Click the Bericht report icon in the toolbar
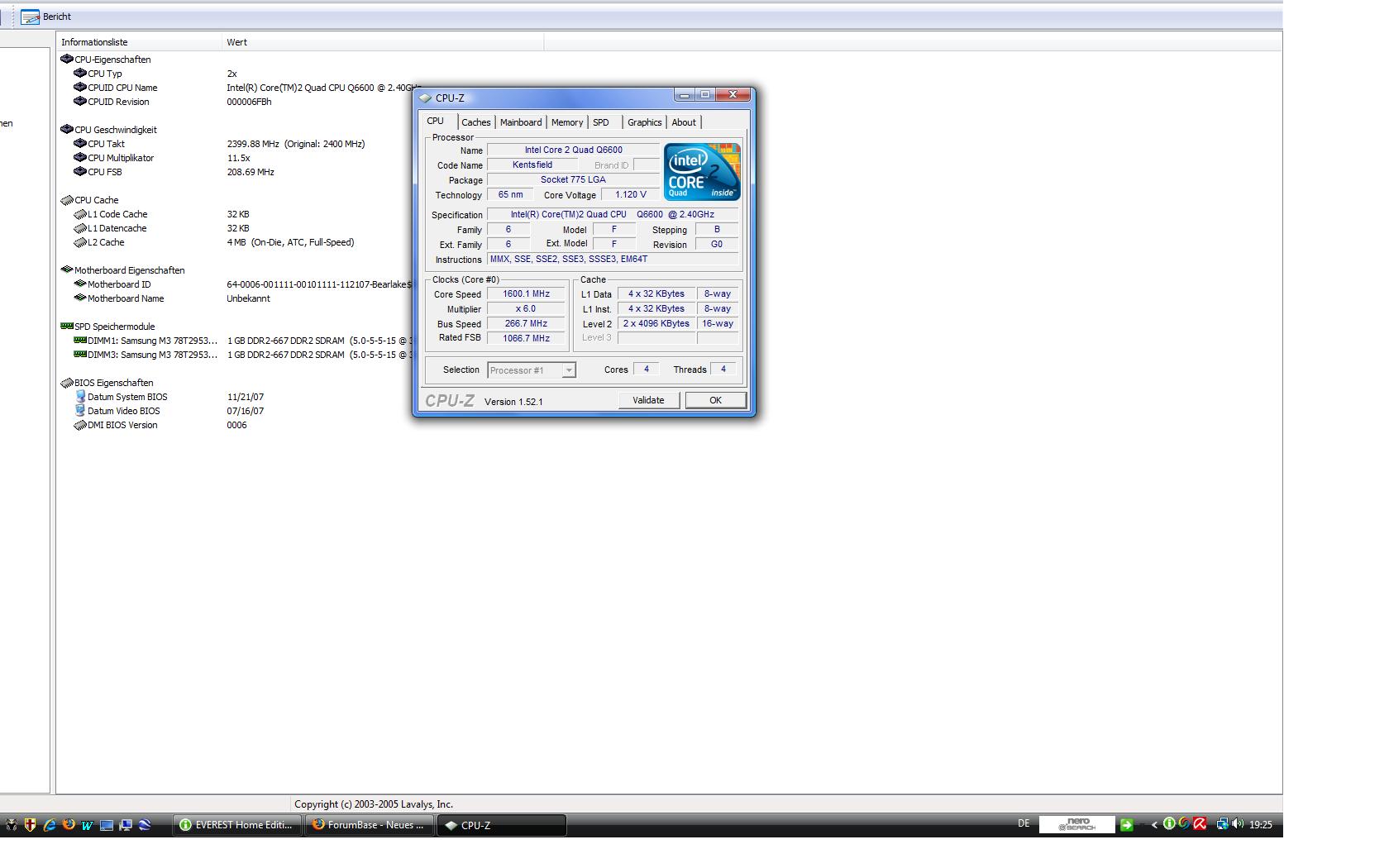The image size is (1389, 868). 31,17
